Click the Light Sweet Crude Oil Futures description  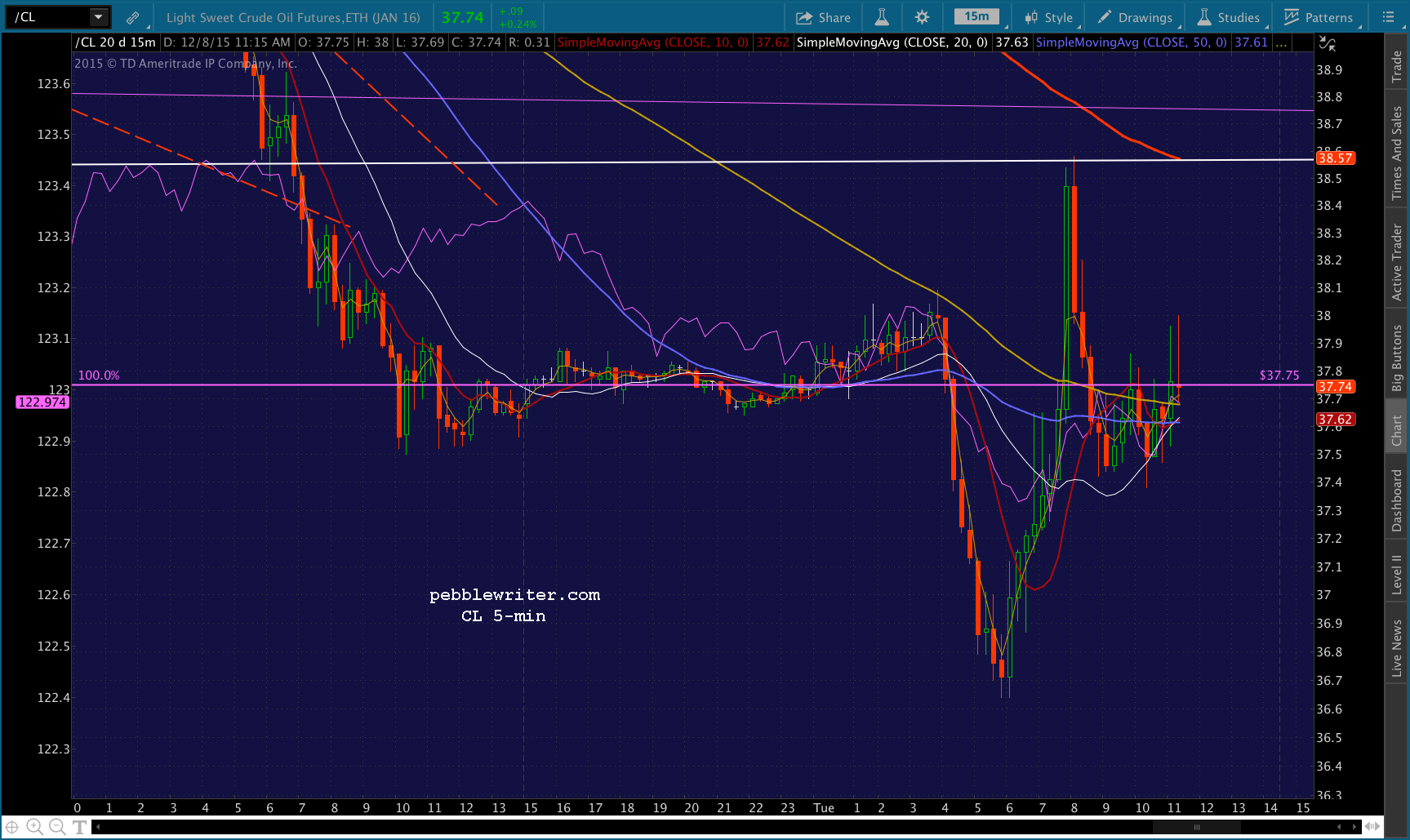[x=294, y=17]
